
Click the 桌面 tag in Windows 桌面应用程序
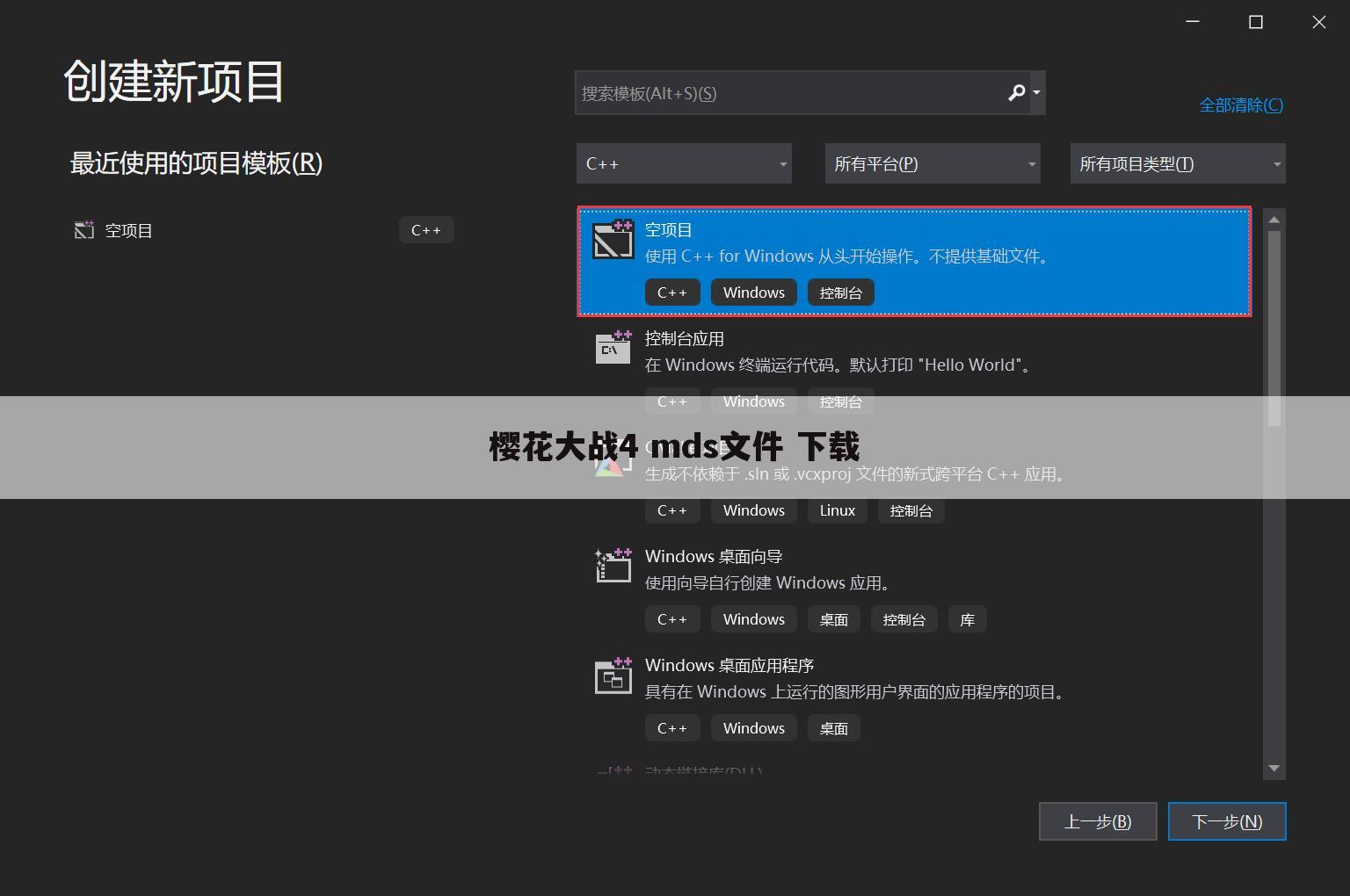[834, 728]
